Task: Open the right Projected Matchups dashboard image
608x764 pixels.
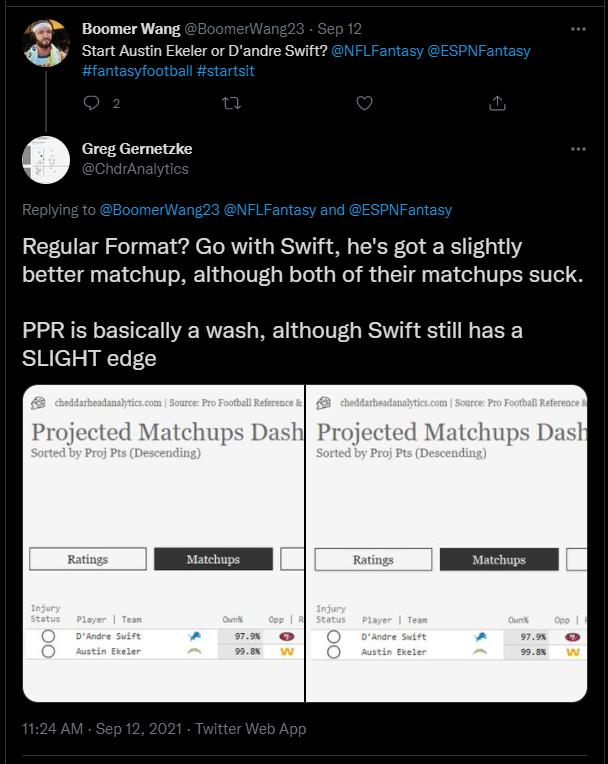Action: [446, 543]
